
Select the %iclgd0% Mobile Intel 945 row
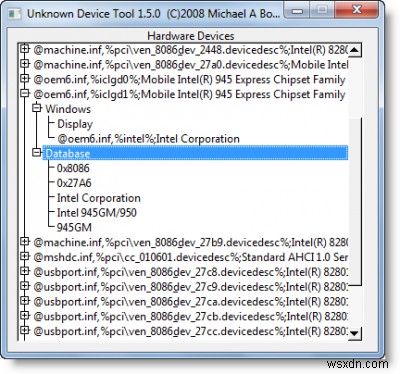tap(189, 80)
